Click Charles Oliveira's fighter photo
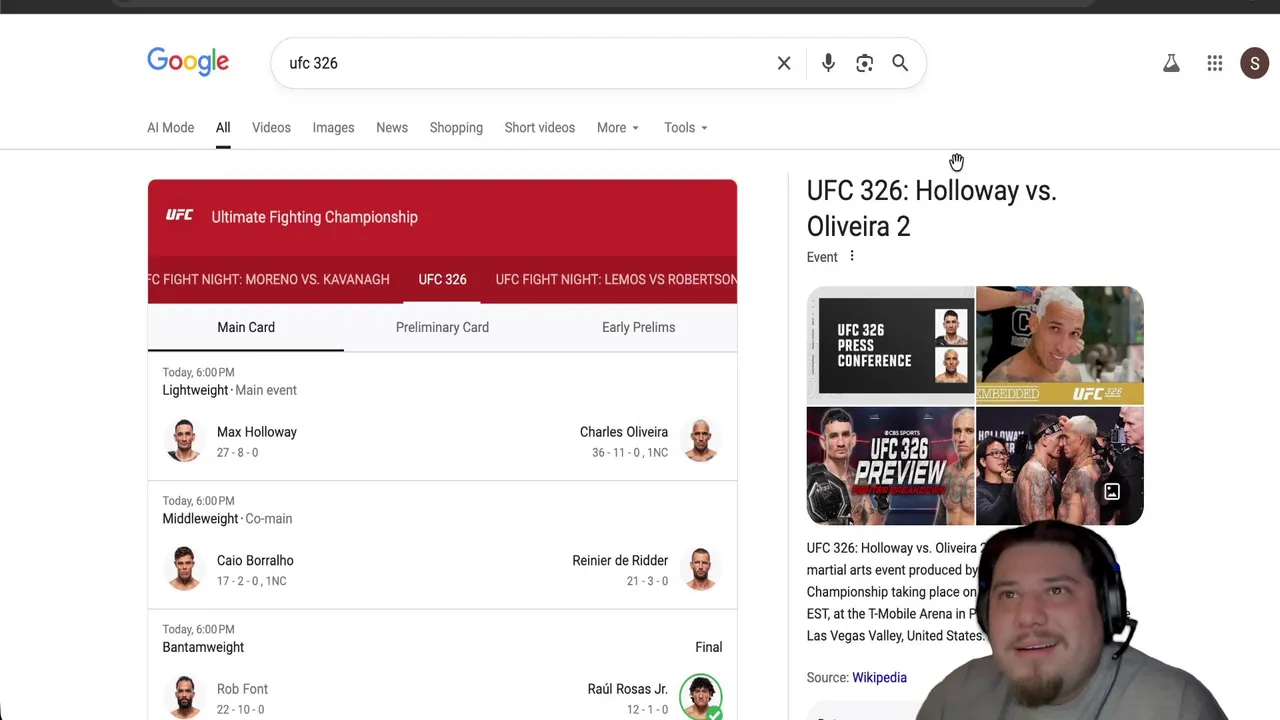 click(701, 441)
